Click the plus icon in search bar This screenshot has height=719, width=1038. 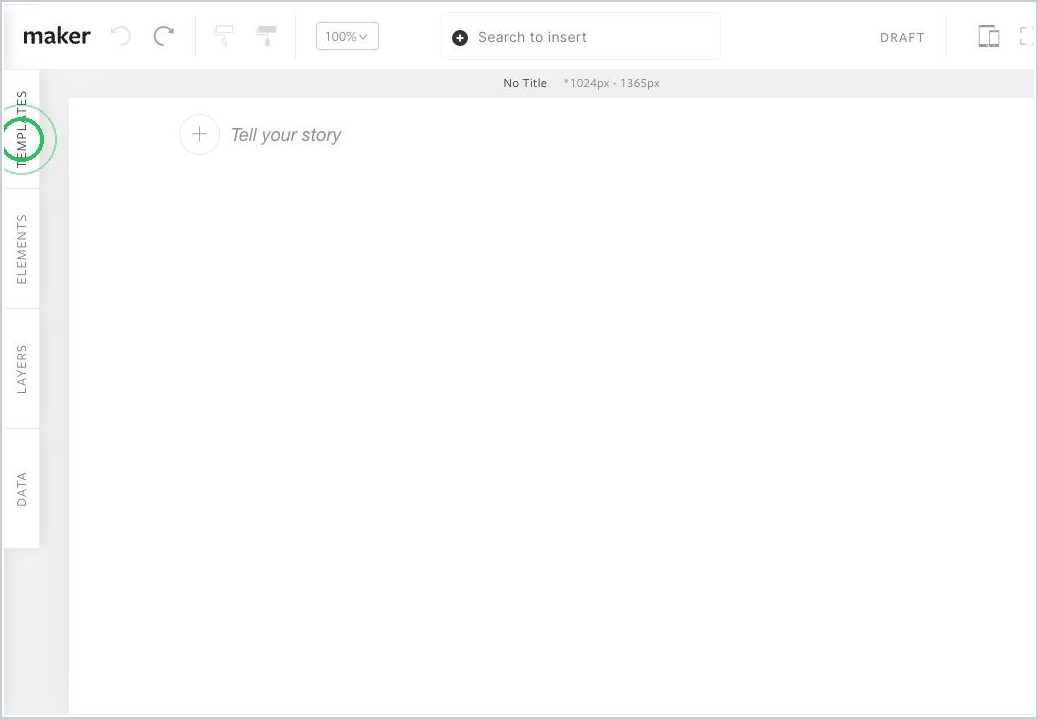[x=460, y=38]
